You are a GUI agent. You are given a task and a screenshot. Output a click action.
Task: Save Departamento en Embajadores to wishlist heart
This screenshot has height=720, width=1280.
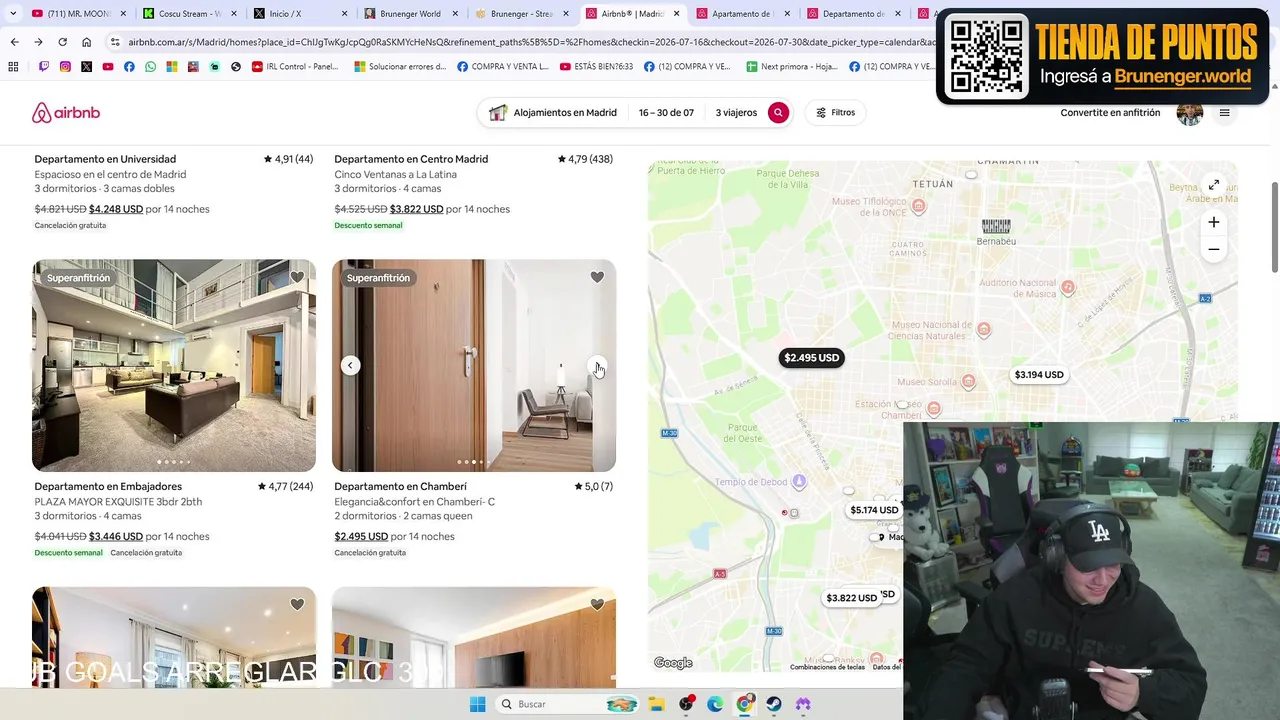pos(297,277)
